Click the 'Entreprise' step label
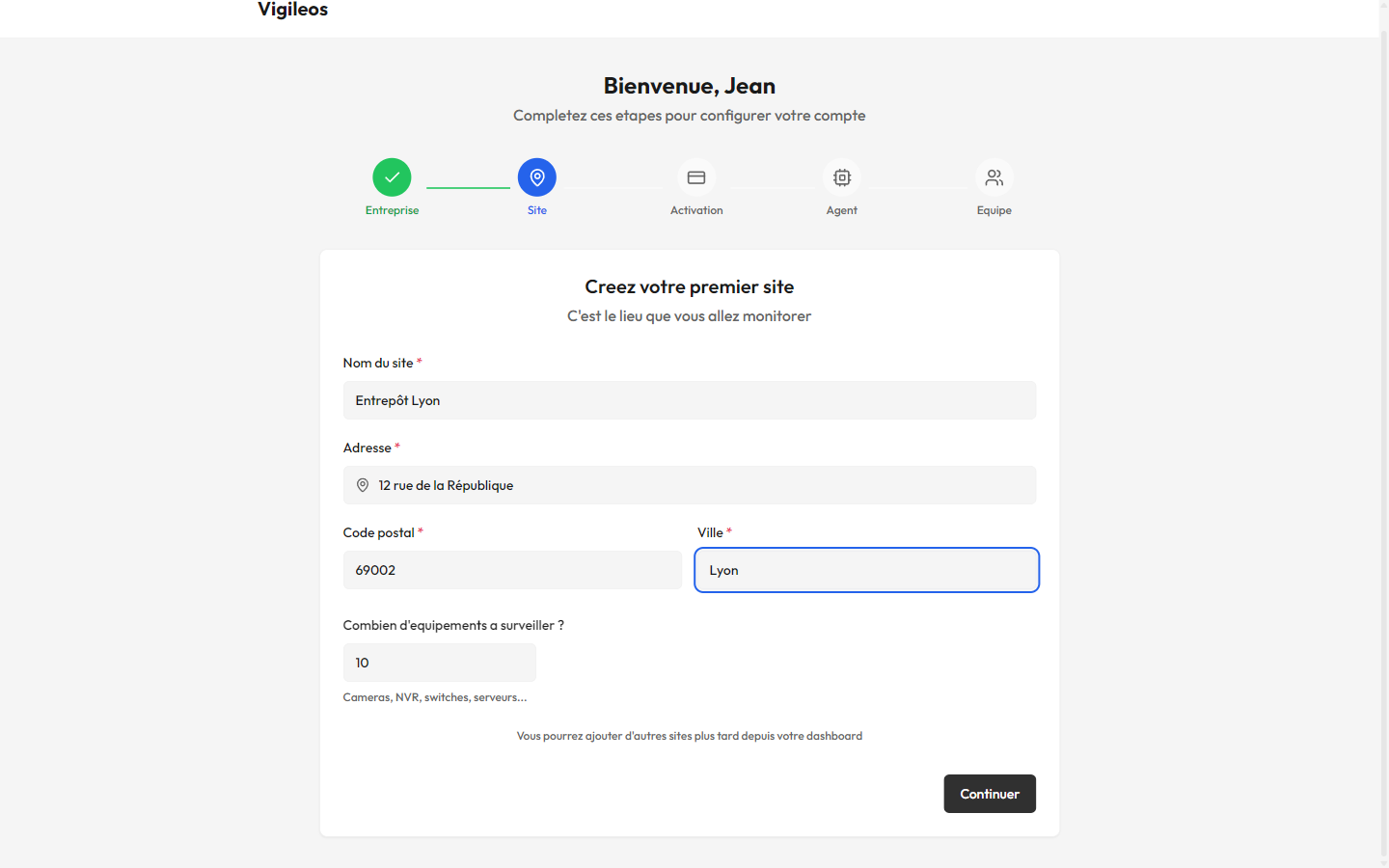 pyautogui.click(x=392, y=210)
